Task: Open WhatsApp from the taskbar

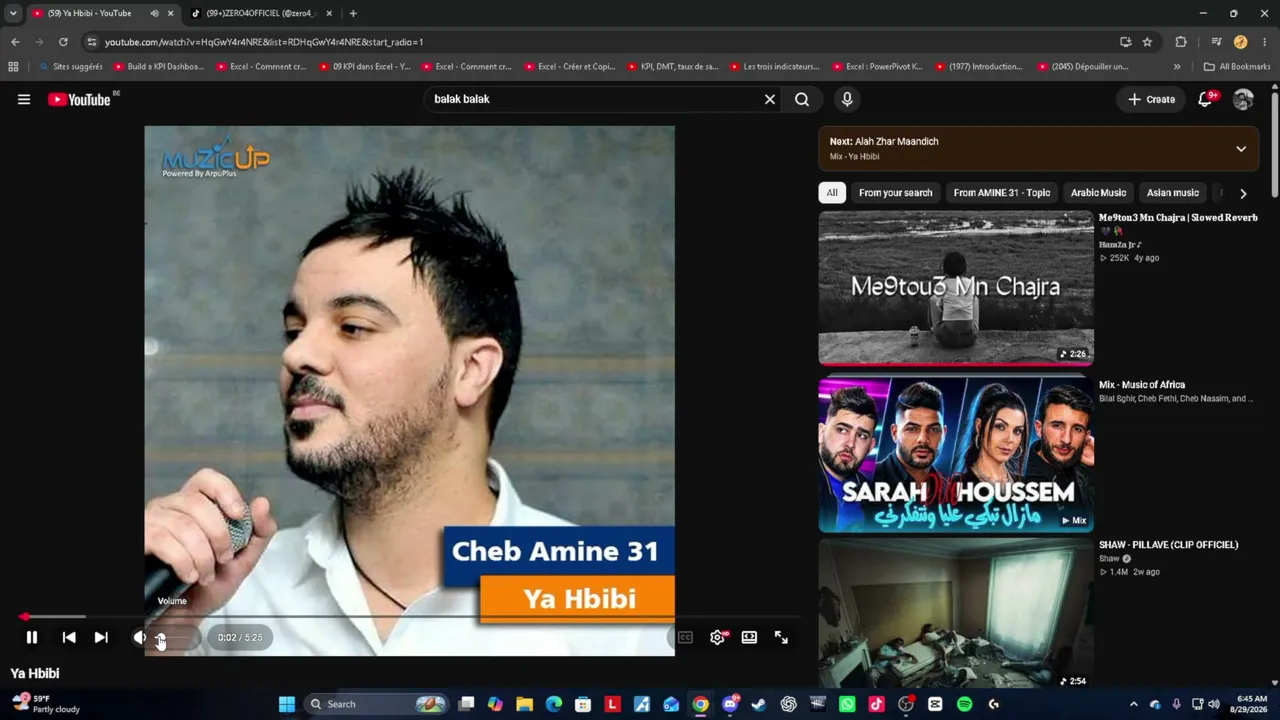Action: click(847, 704)
